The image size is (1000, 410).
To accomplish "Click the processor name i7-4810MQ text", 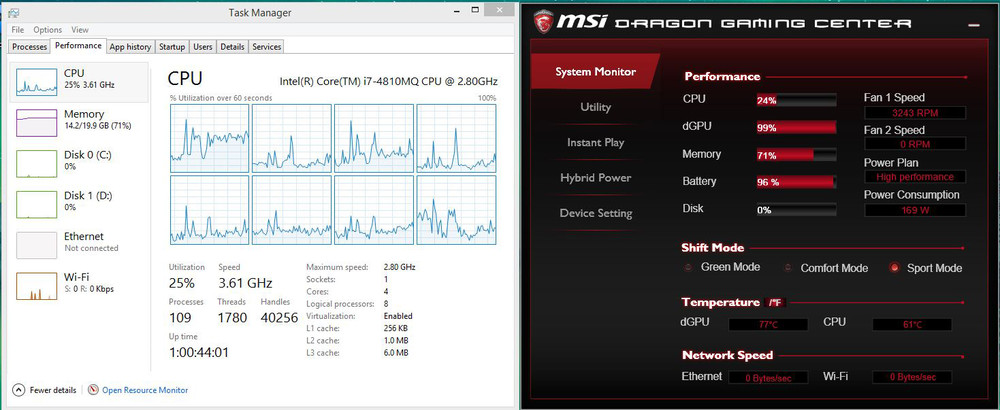I will [388, 82].
